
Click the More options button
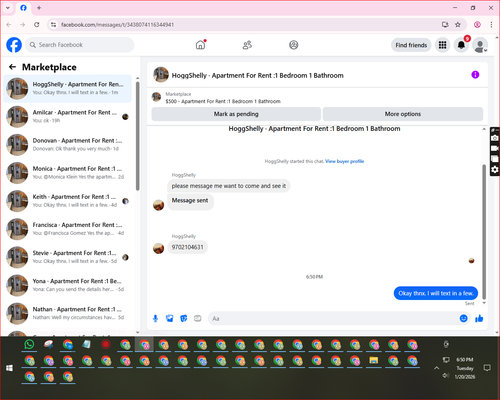tap(403, 114)
